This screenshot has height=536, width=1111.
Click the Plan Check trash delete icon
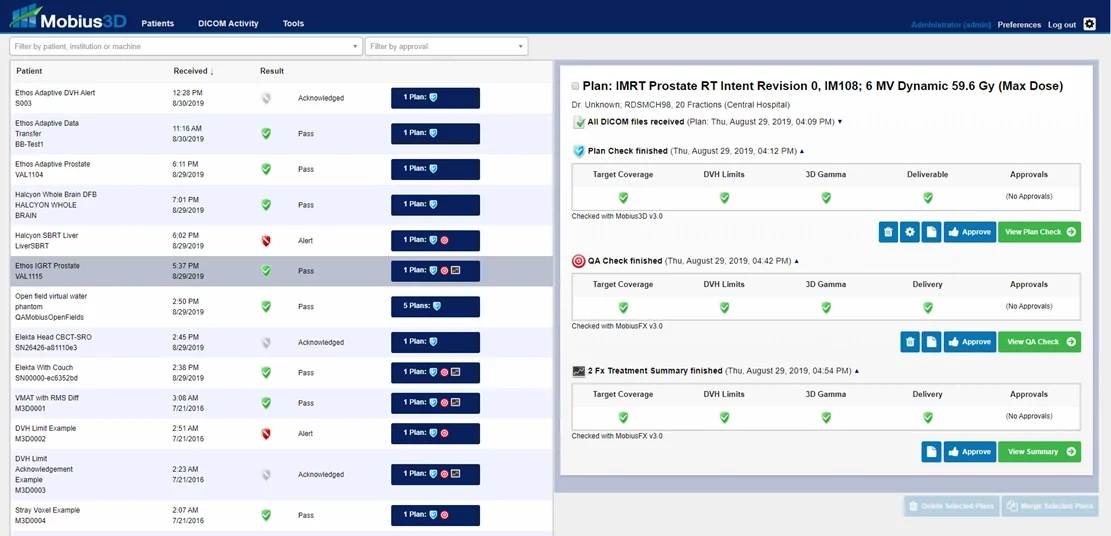click(888, 232)
